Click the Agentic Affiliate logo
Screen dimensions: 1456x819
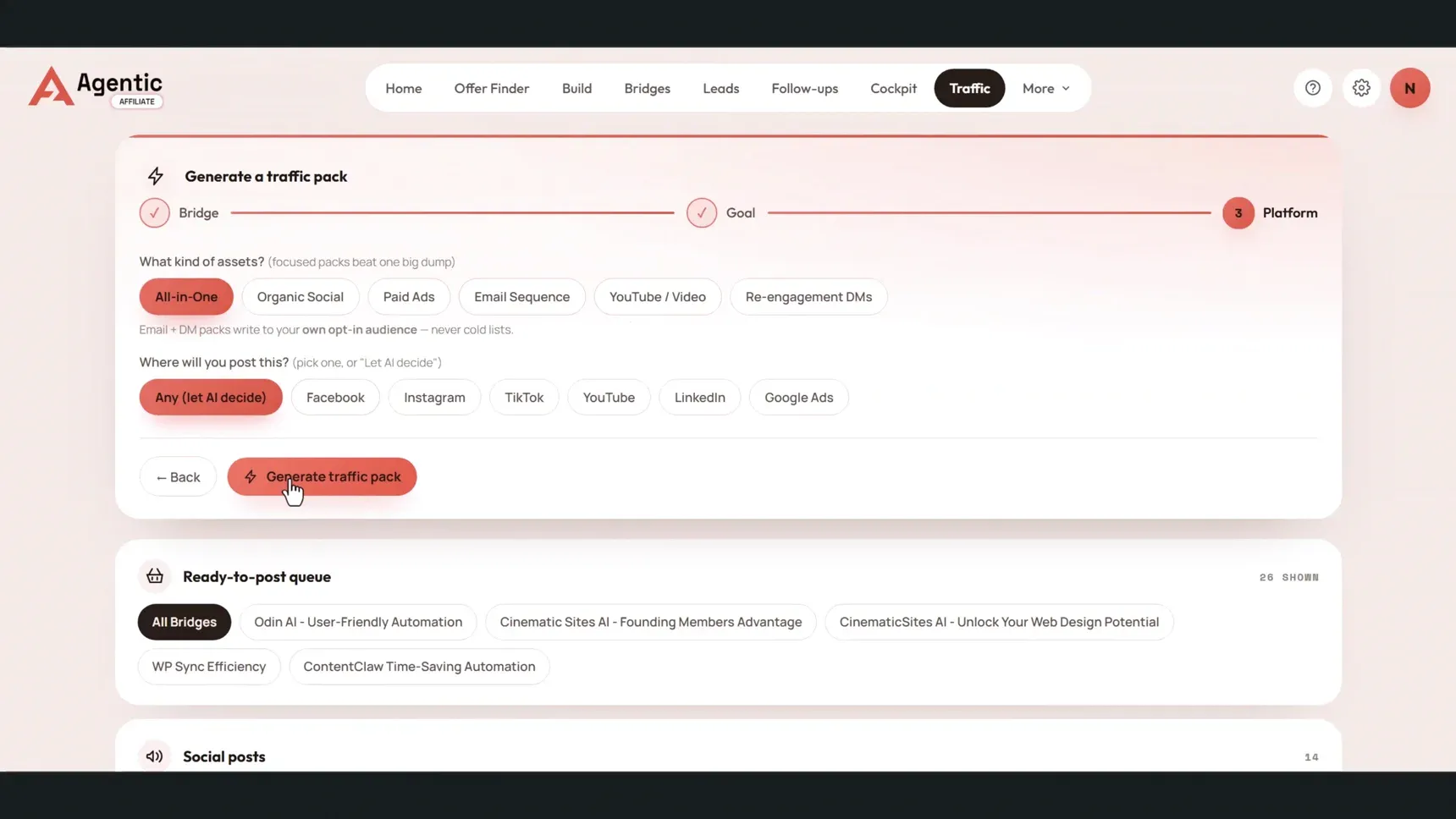point(96,87)
